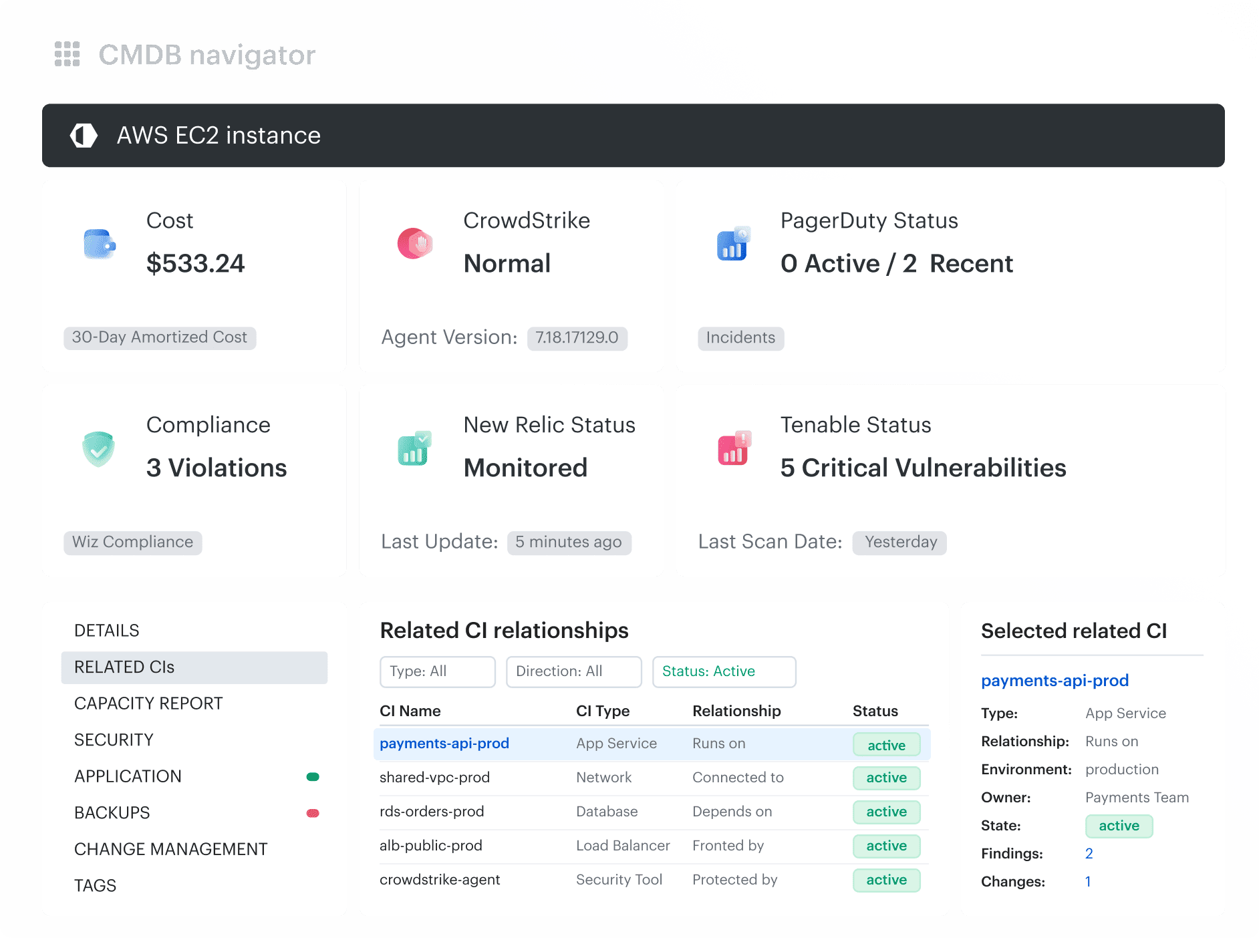This screenshot has width=1259, height=952.
Task: Click the Depends on relationship cell
Action: pos(732,812)
